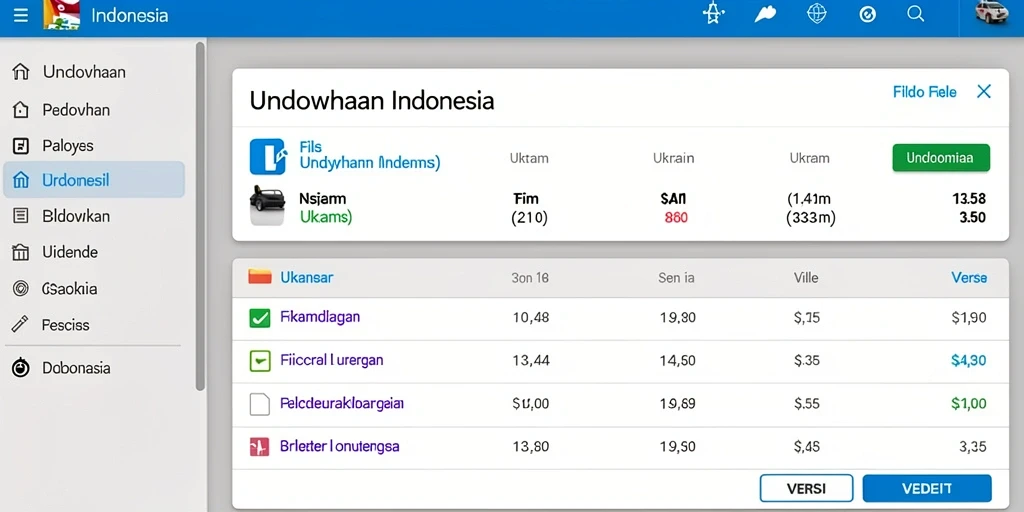Screen dimensions: 1024x512
Task: Open Pesciss sidebar item
Action: (66, 324)
